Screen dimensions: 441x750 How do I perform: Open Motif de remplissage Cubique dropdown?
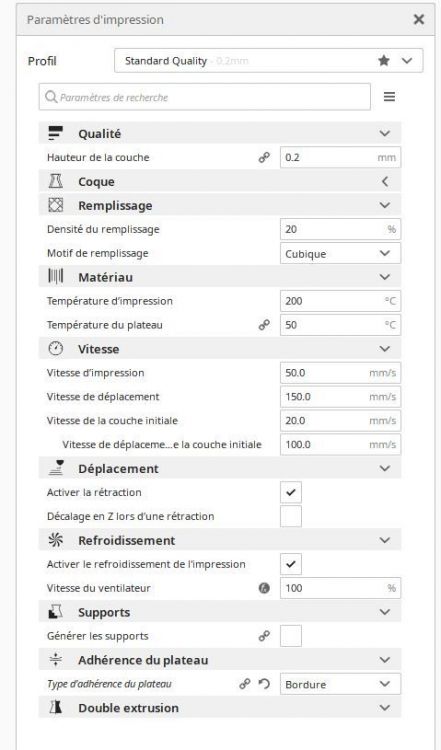340,254
